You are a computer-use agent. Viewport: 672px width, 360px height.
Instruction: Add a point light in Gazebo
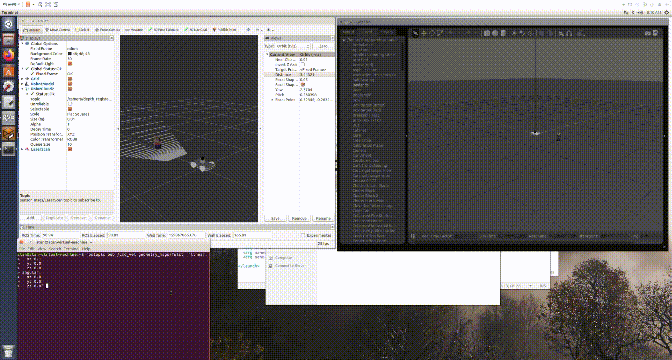514,33
